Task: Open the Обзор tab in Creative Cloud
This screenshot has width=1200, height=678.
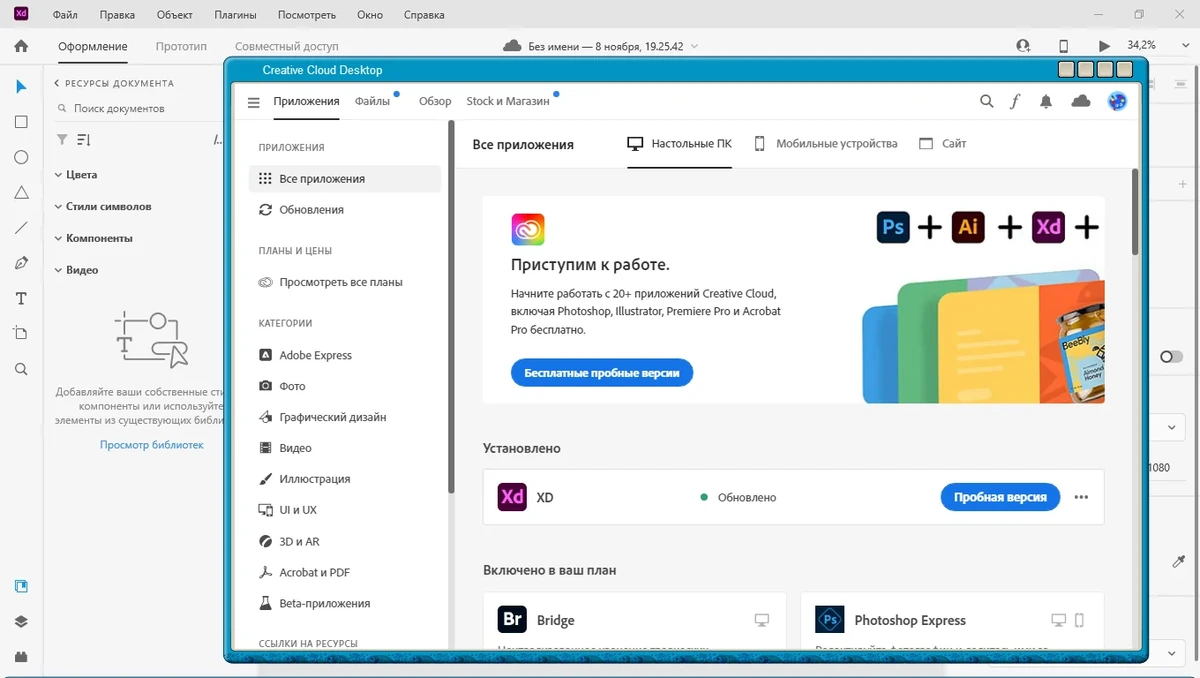Action: click(435, 101)
